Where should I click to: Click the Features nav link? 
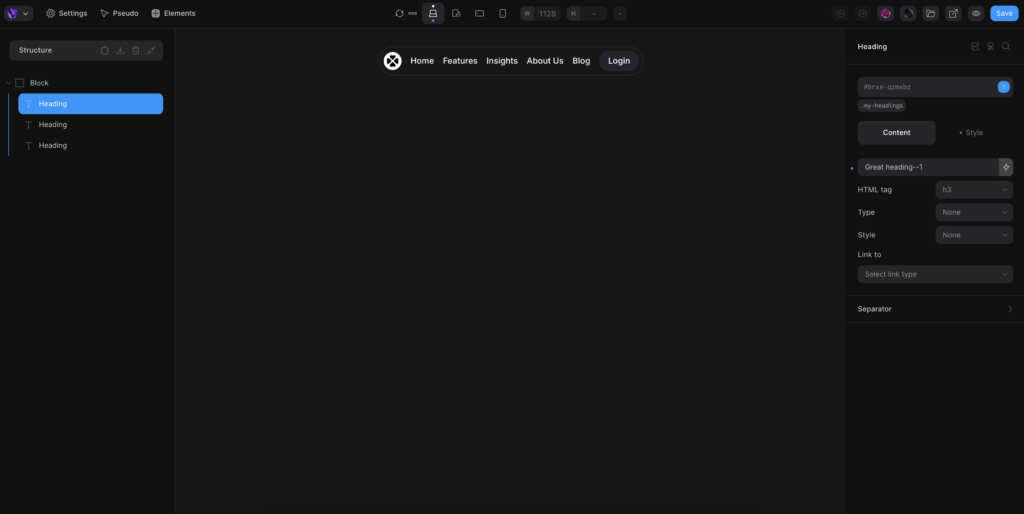pos(460,61)
